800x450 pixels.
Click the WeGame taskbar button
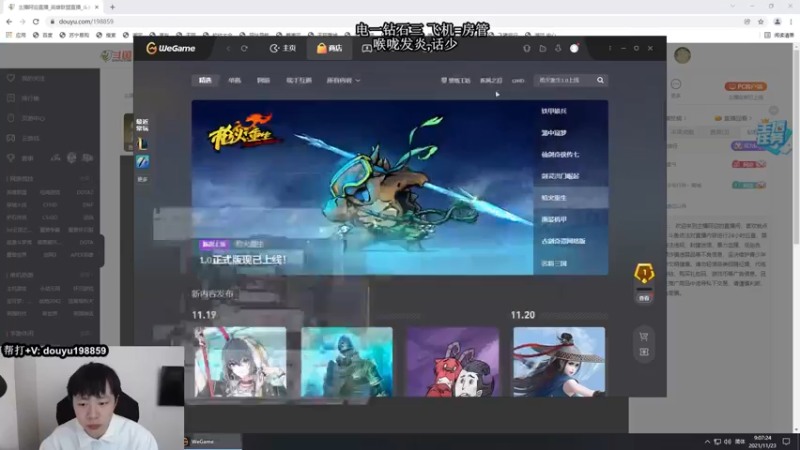click(213, 442)
